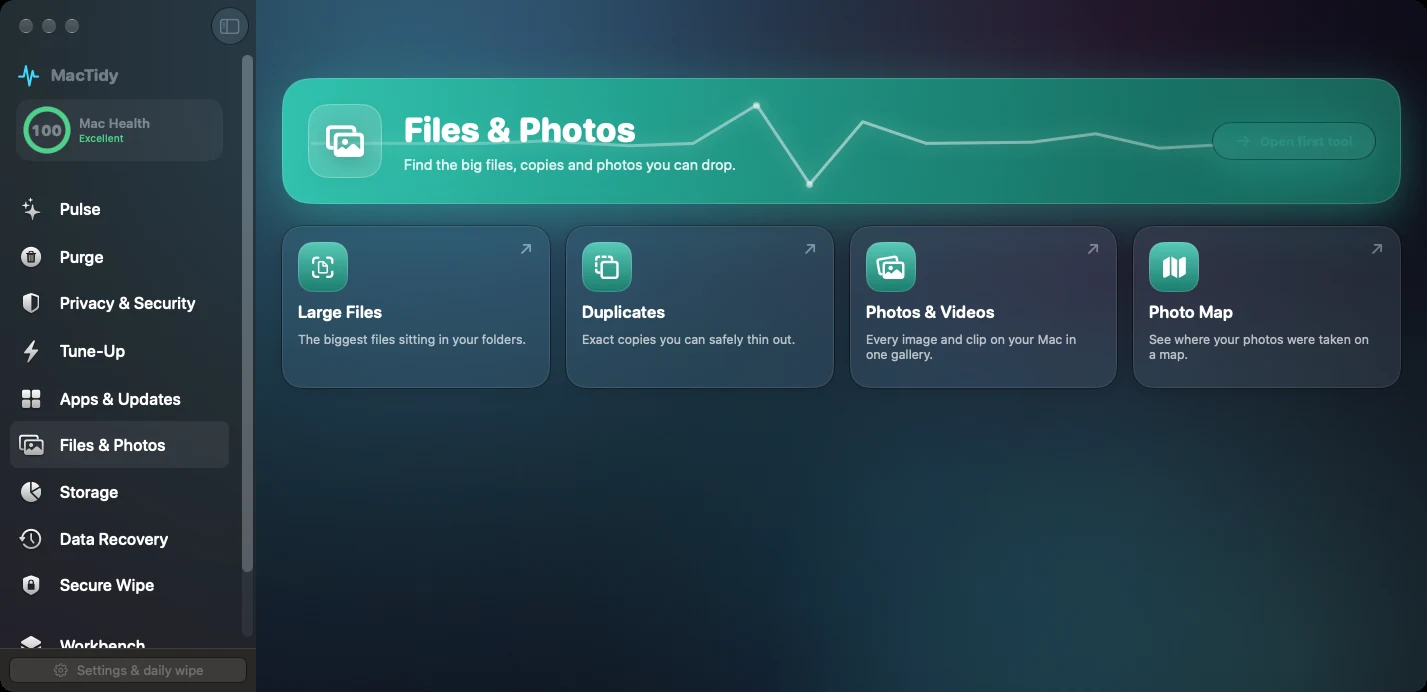The width and height of the screenshot is (1427, 692).
Task: Click the open arrow on Large Files card
Action: (x=526, y=249)
